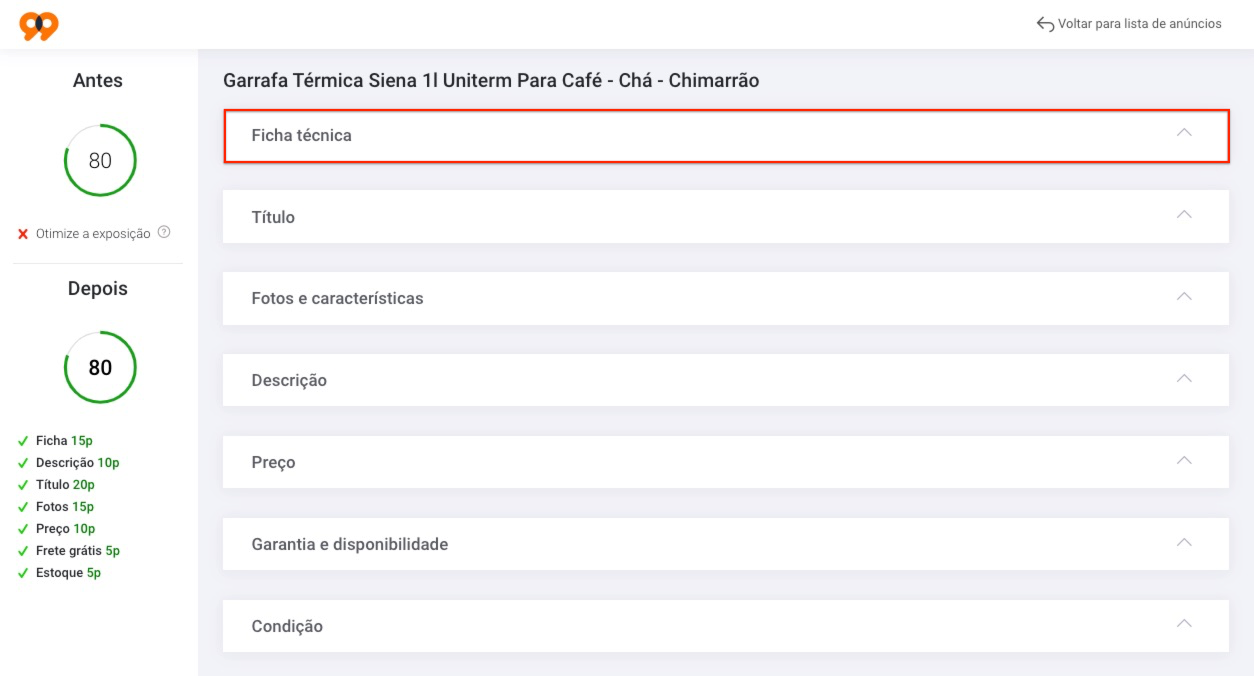This screenshot has height=676, width=1254.
Task: Click the green checkmark next to Título 20p
Action: (x=23, y=485)
